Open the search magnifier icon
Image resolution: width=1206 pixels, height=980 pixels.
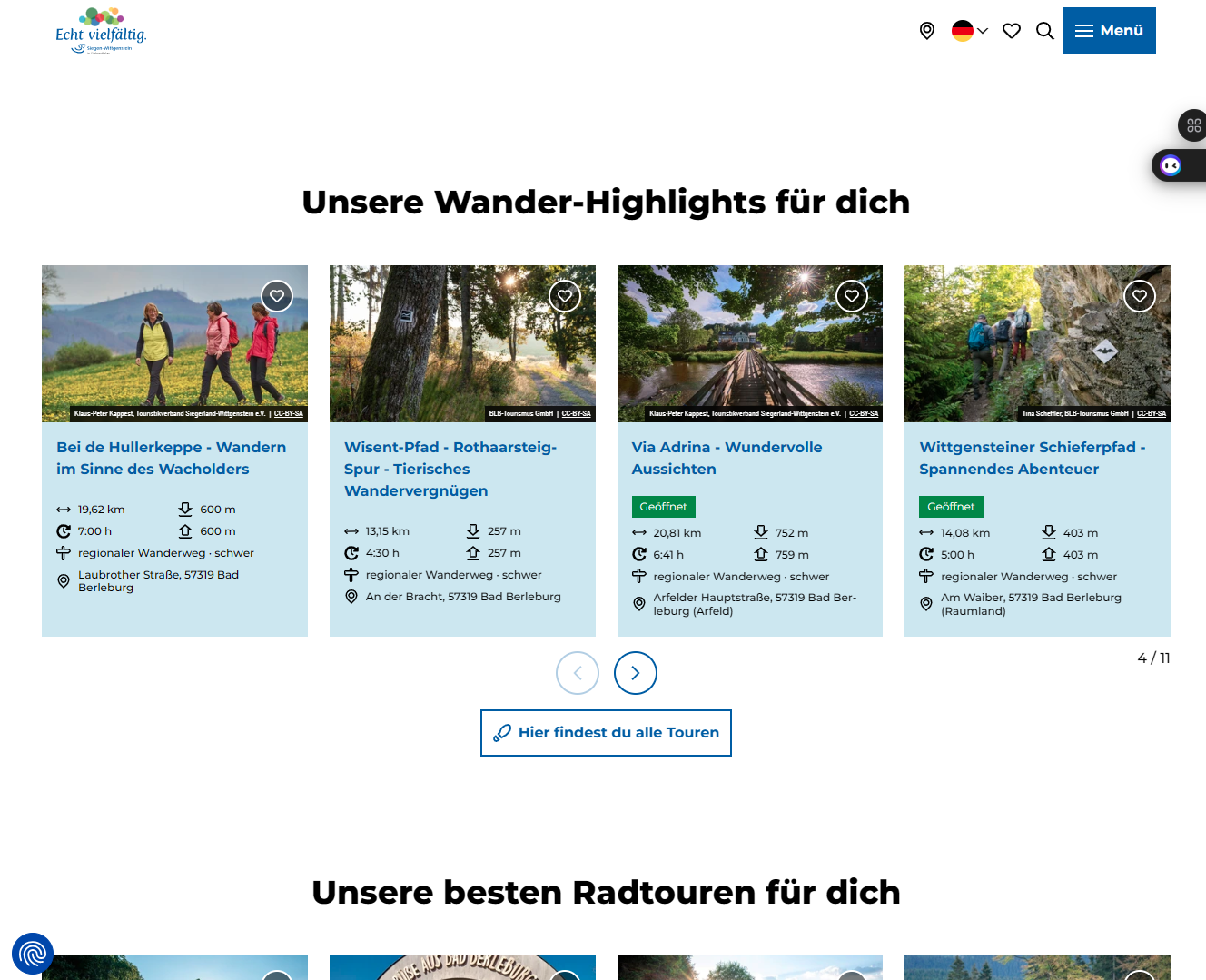(1045, 31)
